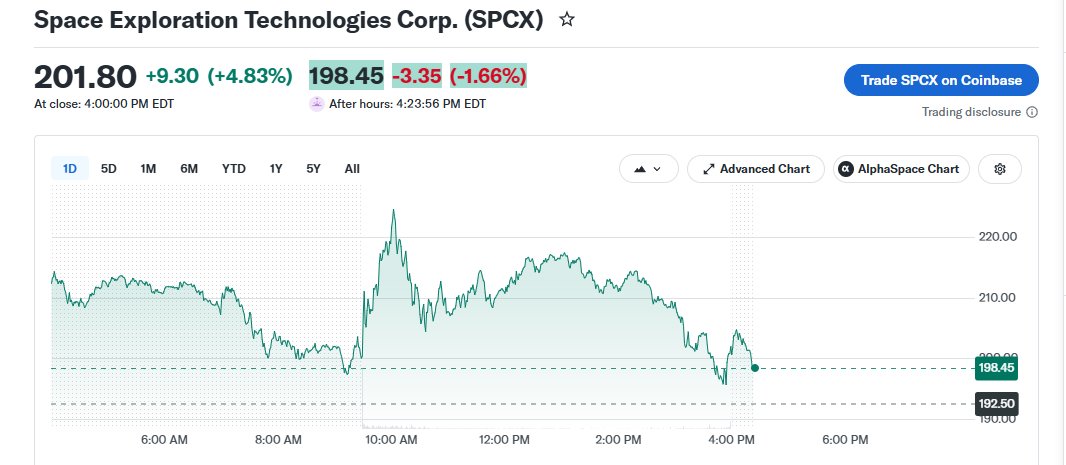View the 5Y chart range

[313, 169]
